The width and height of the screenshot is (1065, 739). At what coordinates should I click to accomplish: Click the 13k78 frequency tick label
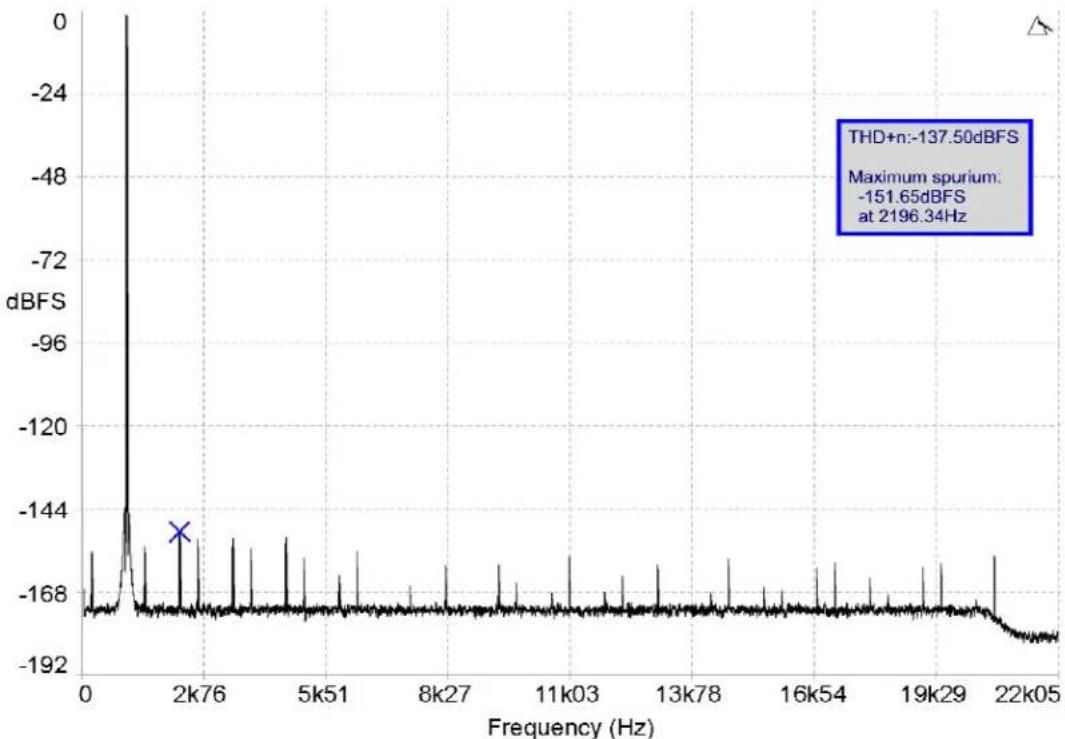(x=689, y=695)
